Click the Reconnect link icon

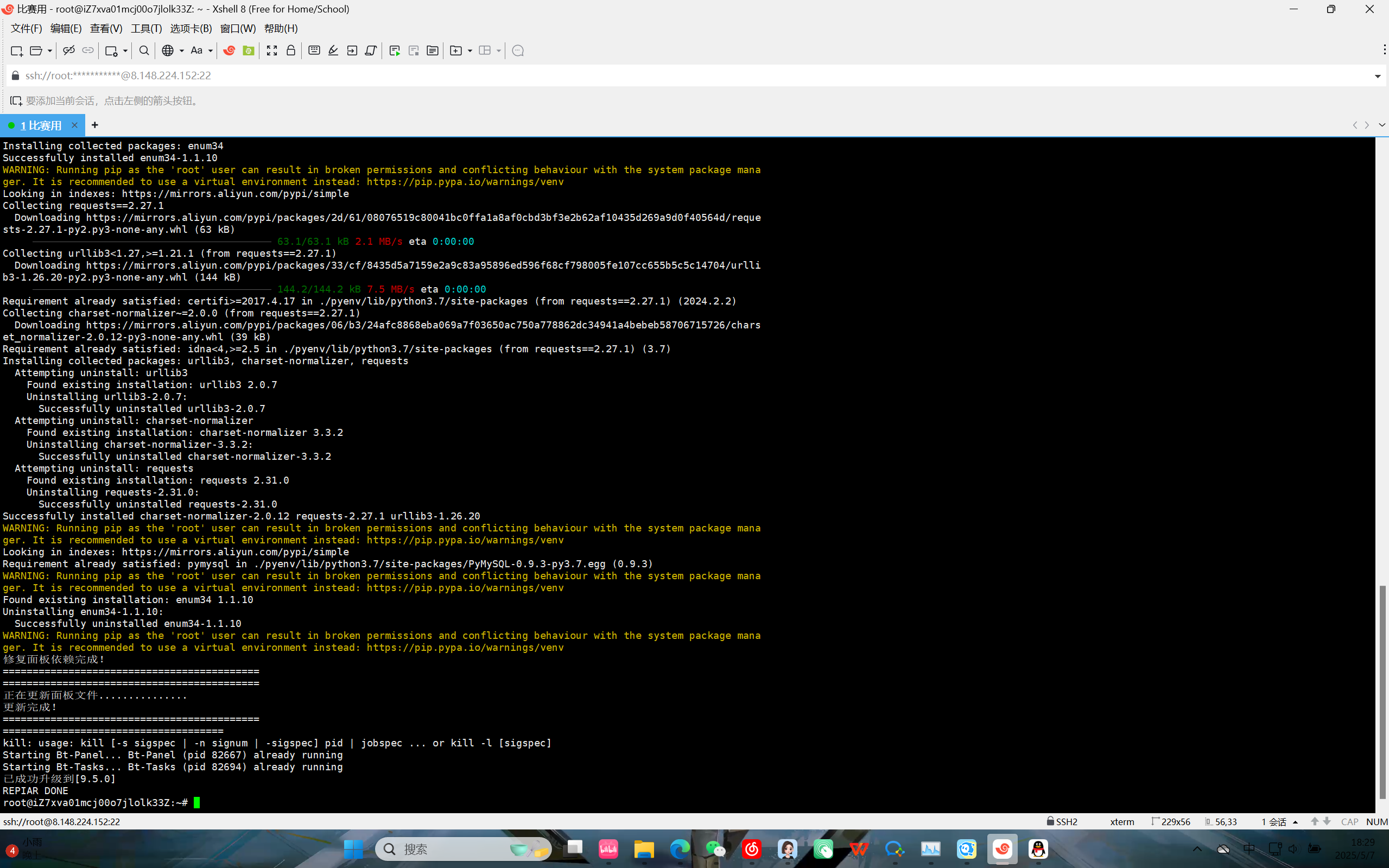pyautogui.click(x=88, y=50)
